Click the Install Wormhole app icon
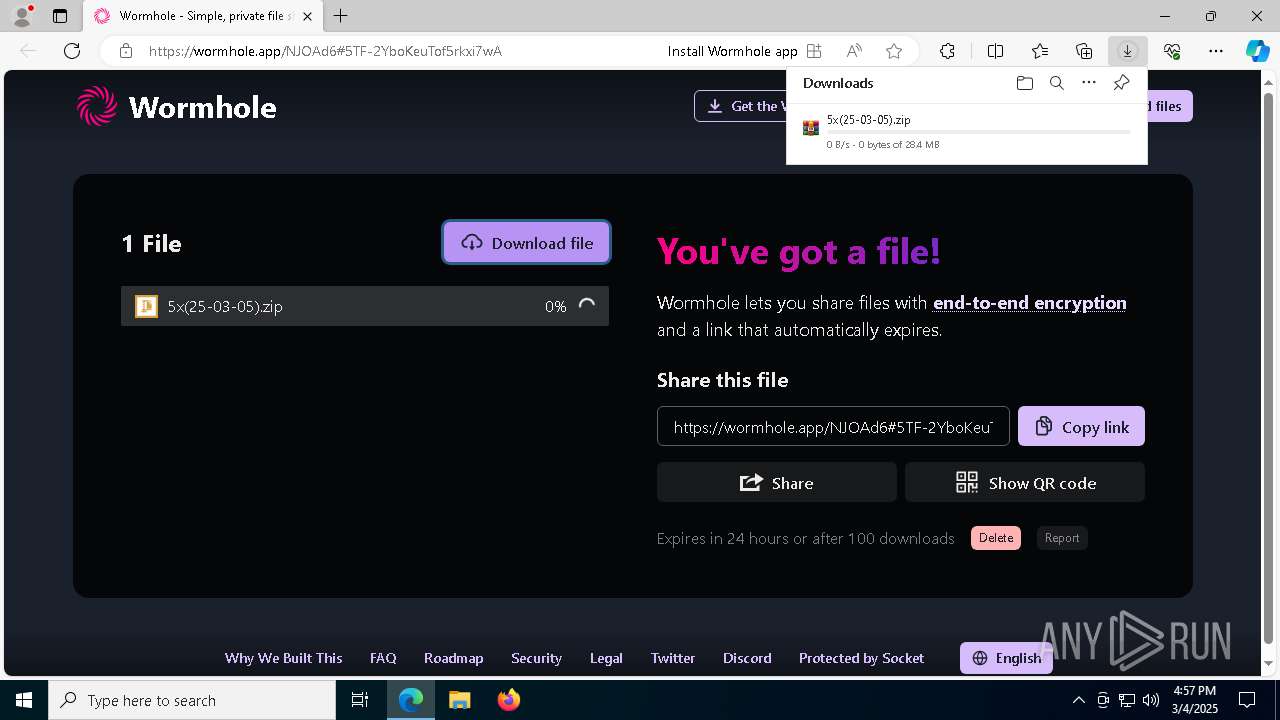Viewport: 1280px width, 720px height. click(x=814, y=51)
